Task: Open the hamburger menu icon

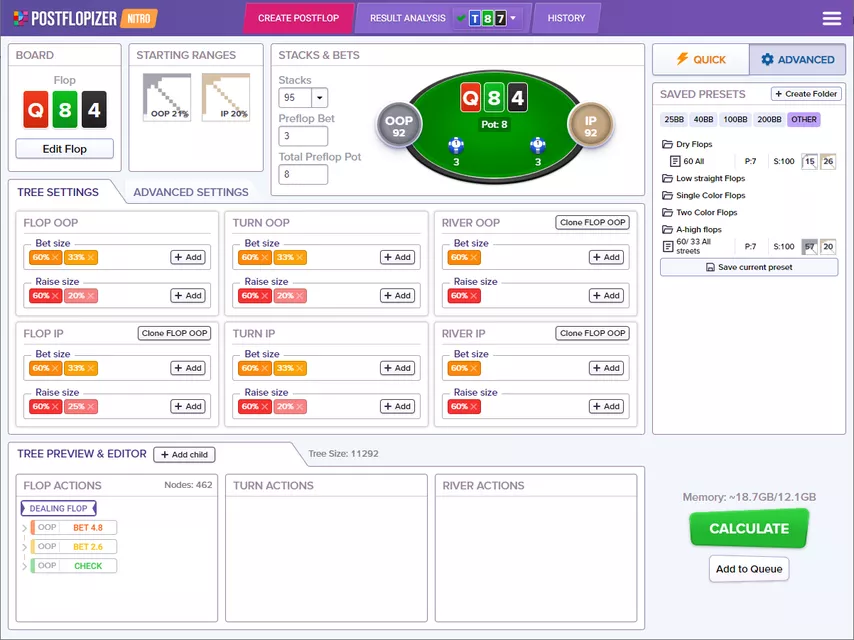Action: tap(831, 18)
